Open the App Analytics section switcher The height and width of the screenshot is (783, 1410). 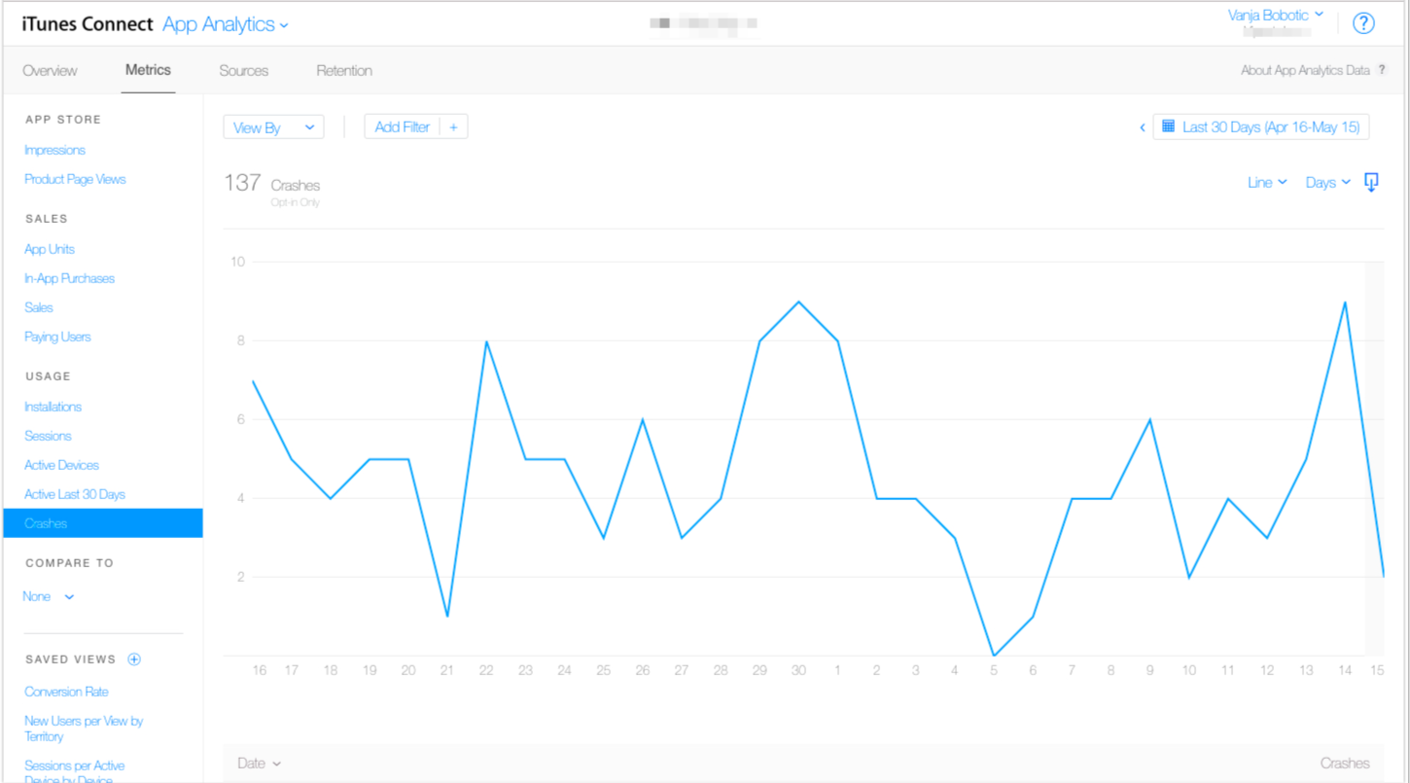(225, 25)
